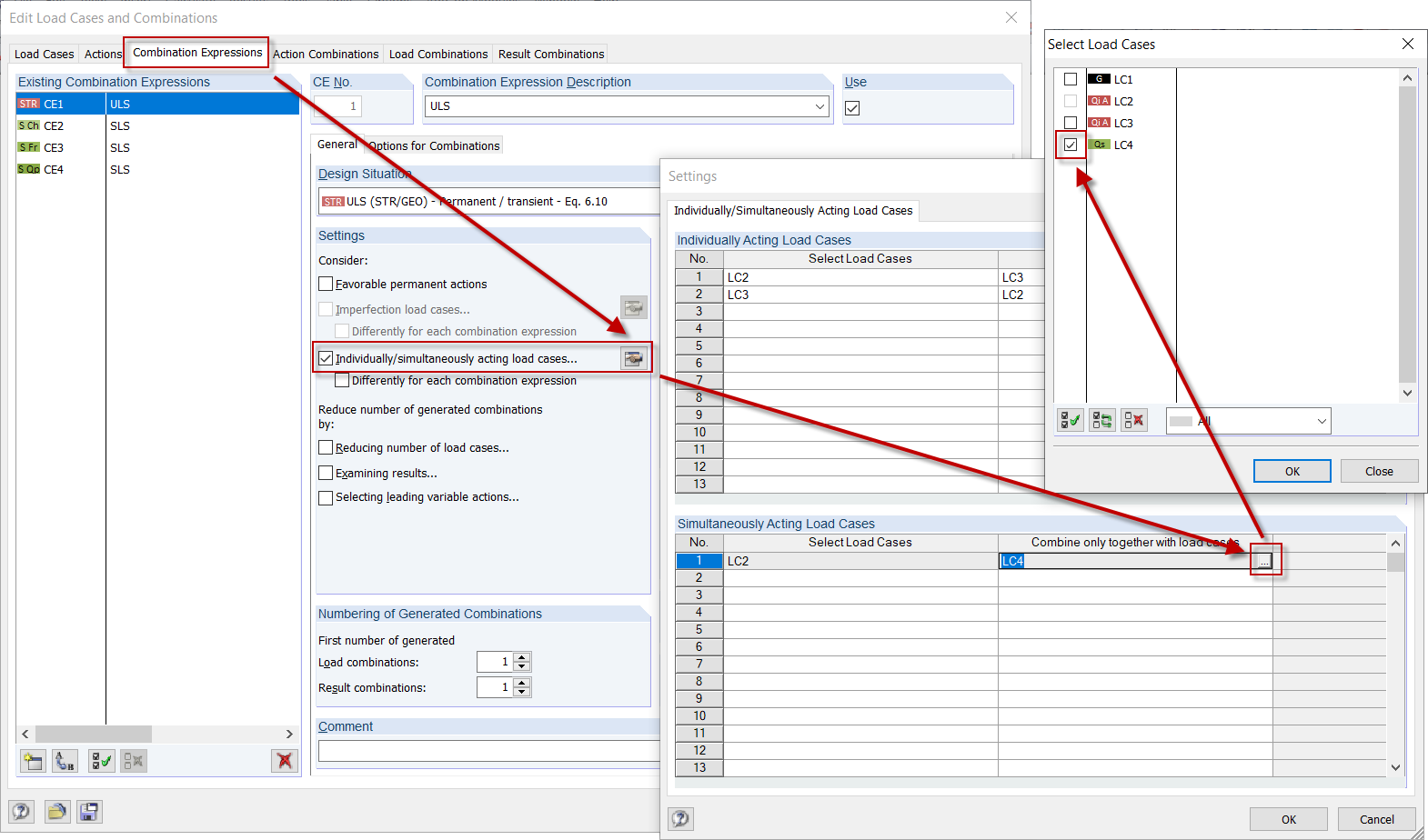Open the Action Combinations tab
Screen dimensions: 1428x840
326,55
